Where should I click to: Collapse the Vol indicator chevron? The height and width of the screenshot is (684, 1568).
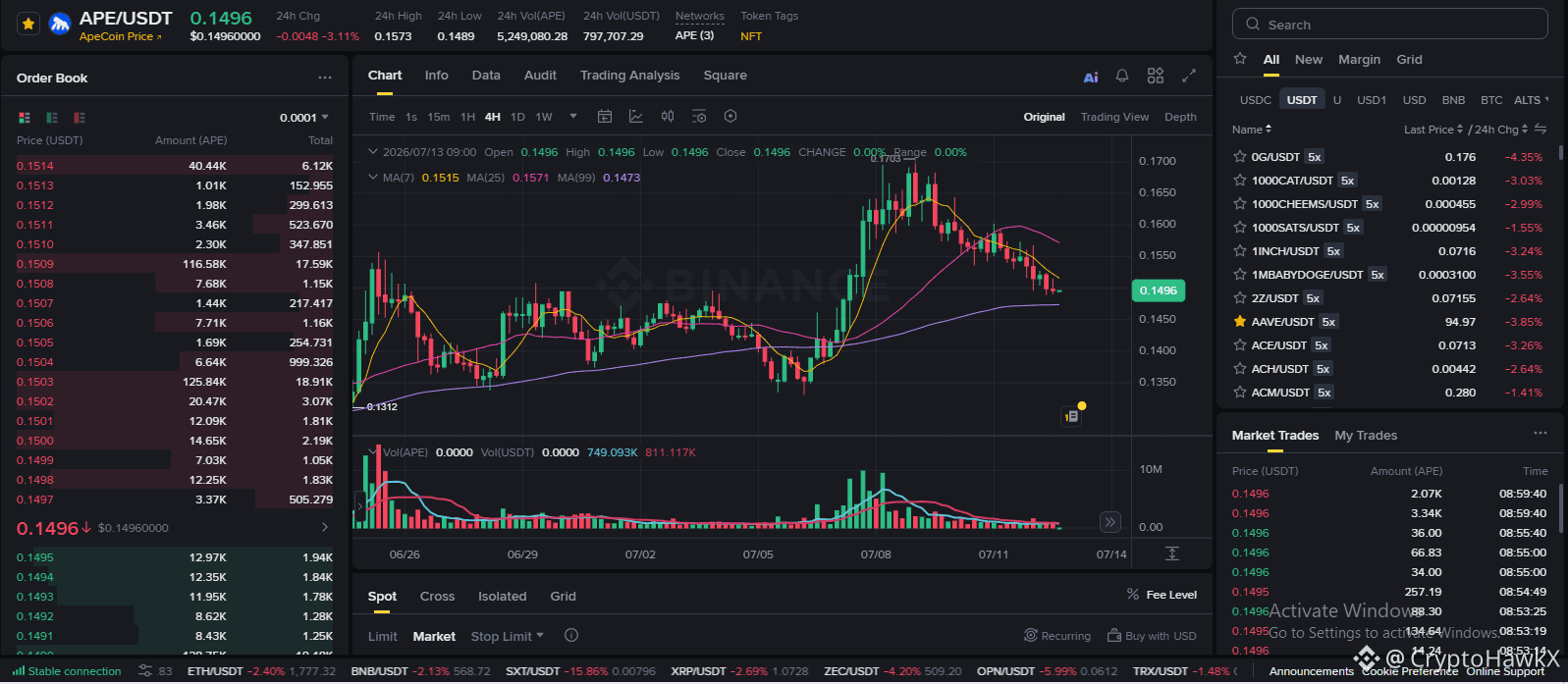point(373,452)
